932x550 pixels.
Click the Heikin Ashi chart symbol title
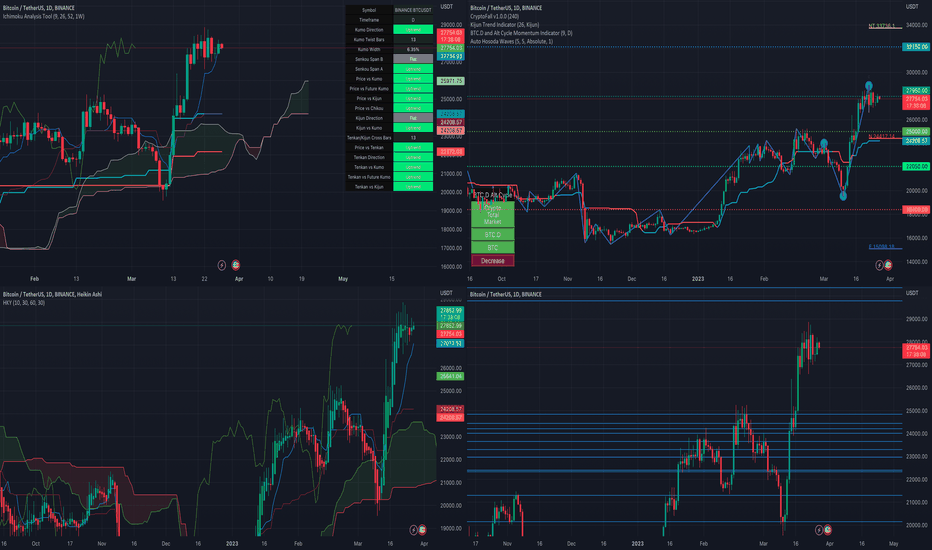(52, 294)
